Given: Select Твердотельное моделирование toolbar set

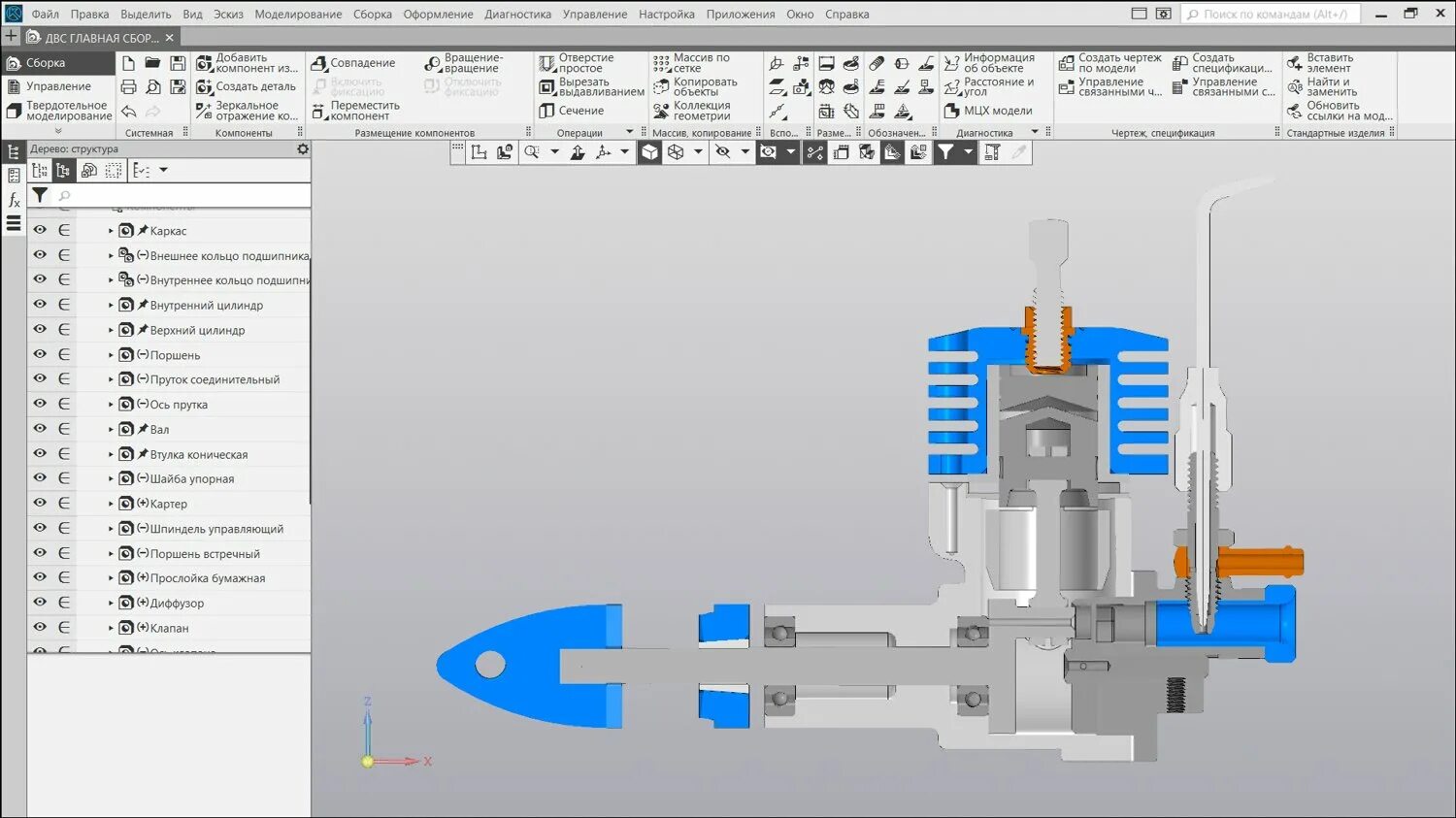Looking at the screenshot, I should (57, 111).
